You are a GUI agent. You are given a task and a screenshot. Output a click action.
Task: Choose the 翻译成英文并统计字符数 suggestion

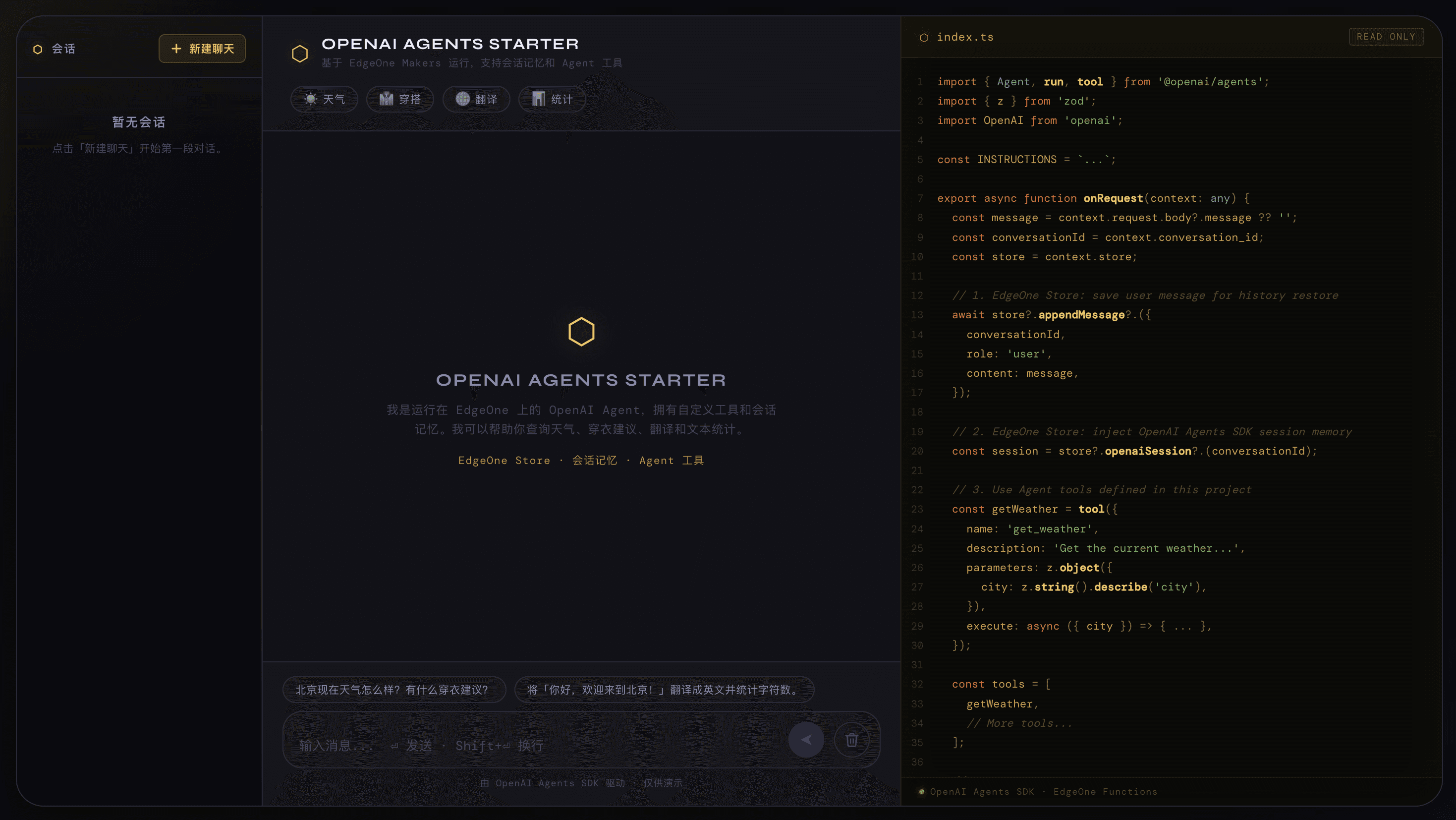coord(664,690)
